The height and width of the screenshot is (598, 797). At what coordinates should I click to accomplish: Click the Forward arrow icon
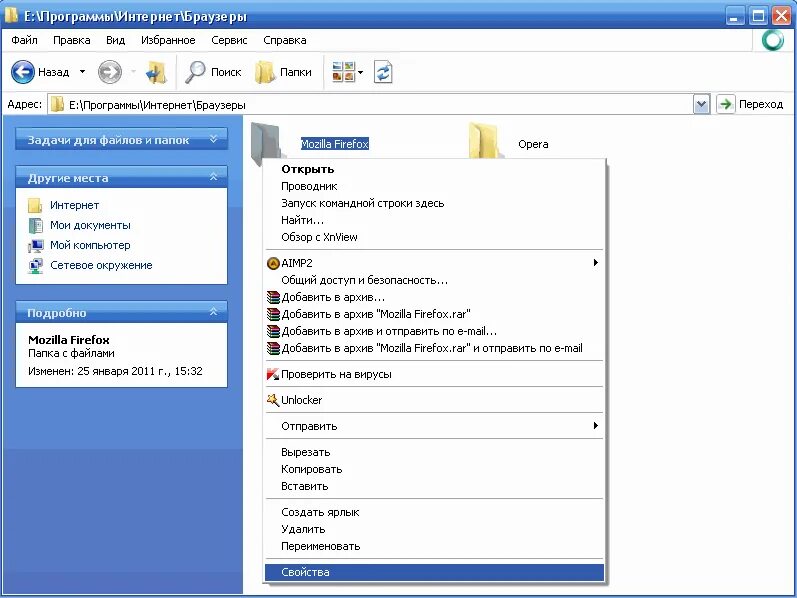pos(110,72)
